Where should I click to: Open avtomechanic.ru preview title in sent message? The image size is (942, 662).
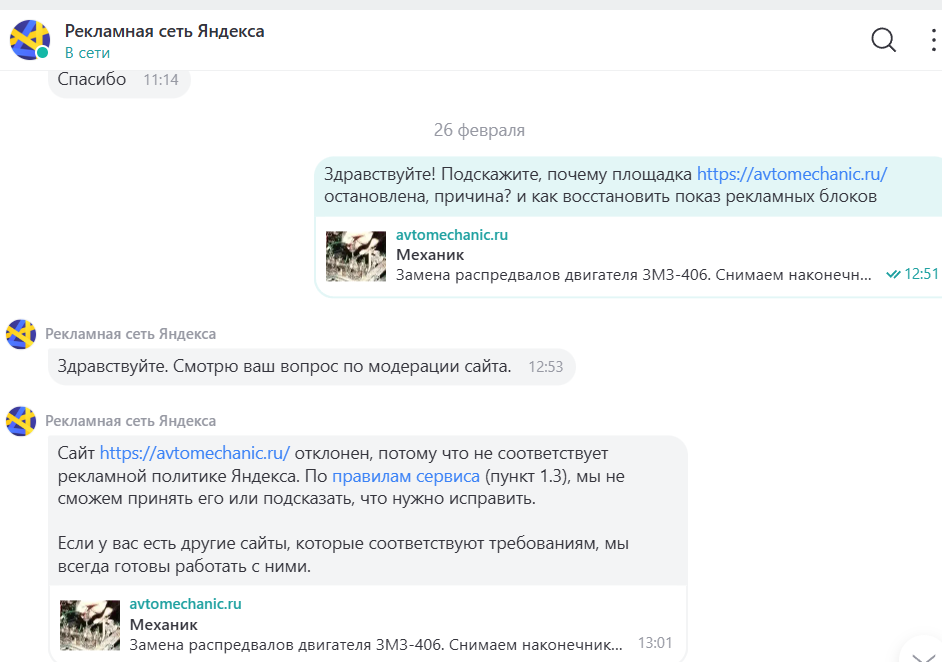[452, 235]
